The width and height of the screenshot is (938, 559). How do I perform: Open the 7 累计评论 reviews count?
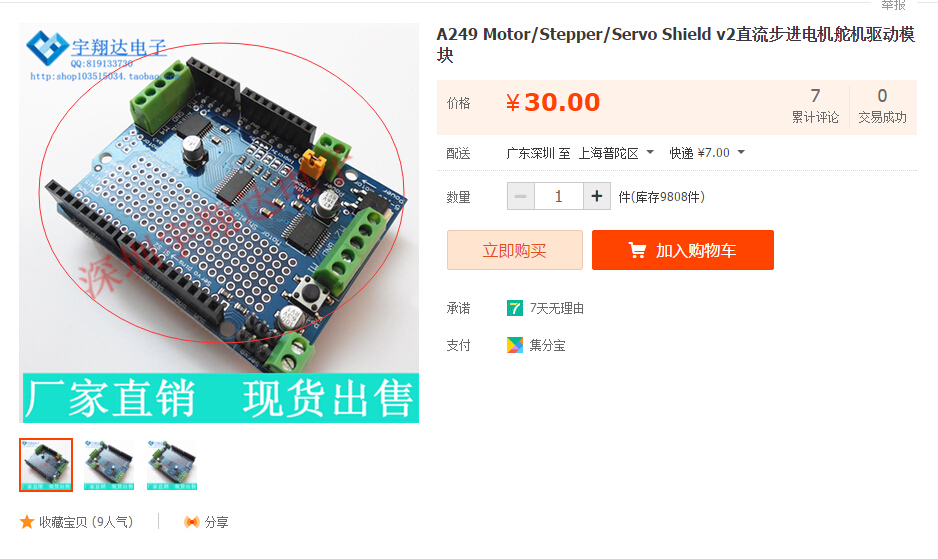click(815, 106)
